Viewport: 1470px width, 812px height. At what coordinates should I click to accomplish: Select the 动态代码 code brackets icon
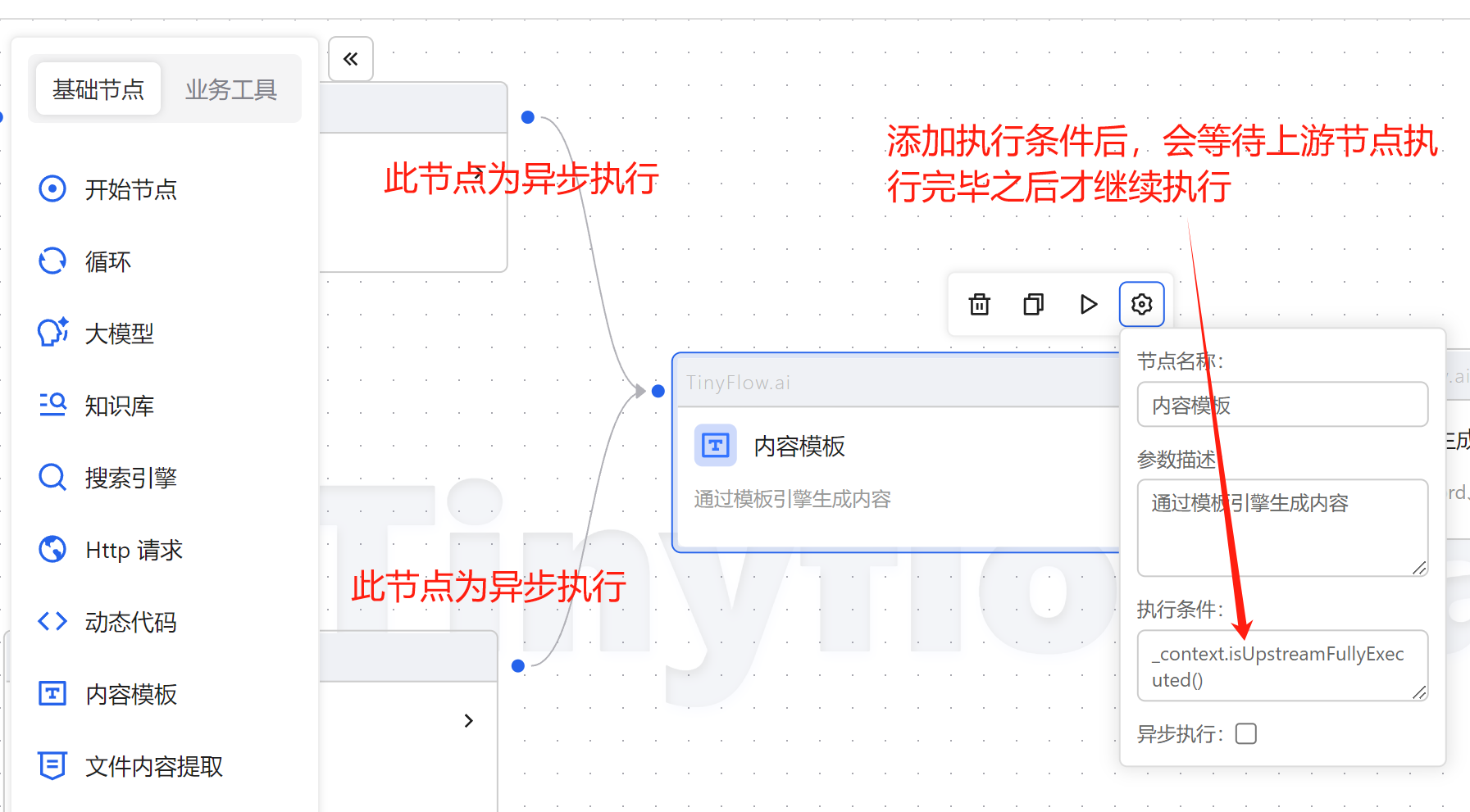coord(52,622)
